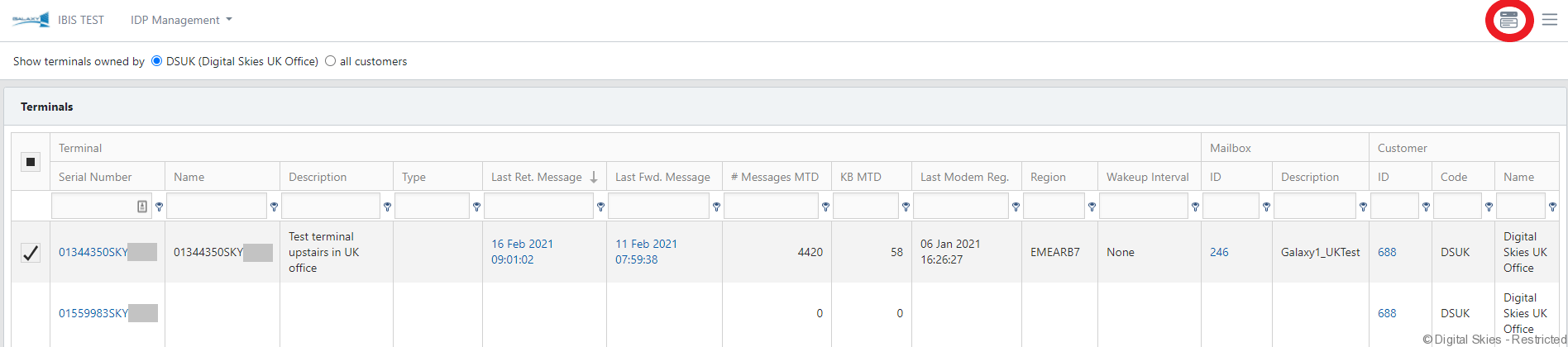The width and height of the screenshot is (1568, 347).
Task: Click the Type column header
Action: [414, 177]
